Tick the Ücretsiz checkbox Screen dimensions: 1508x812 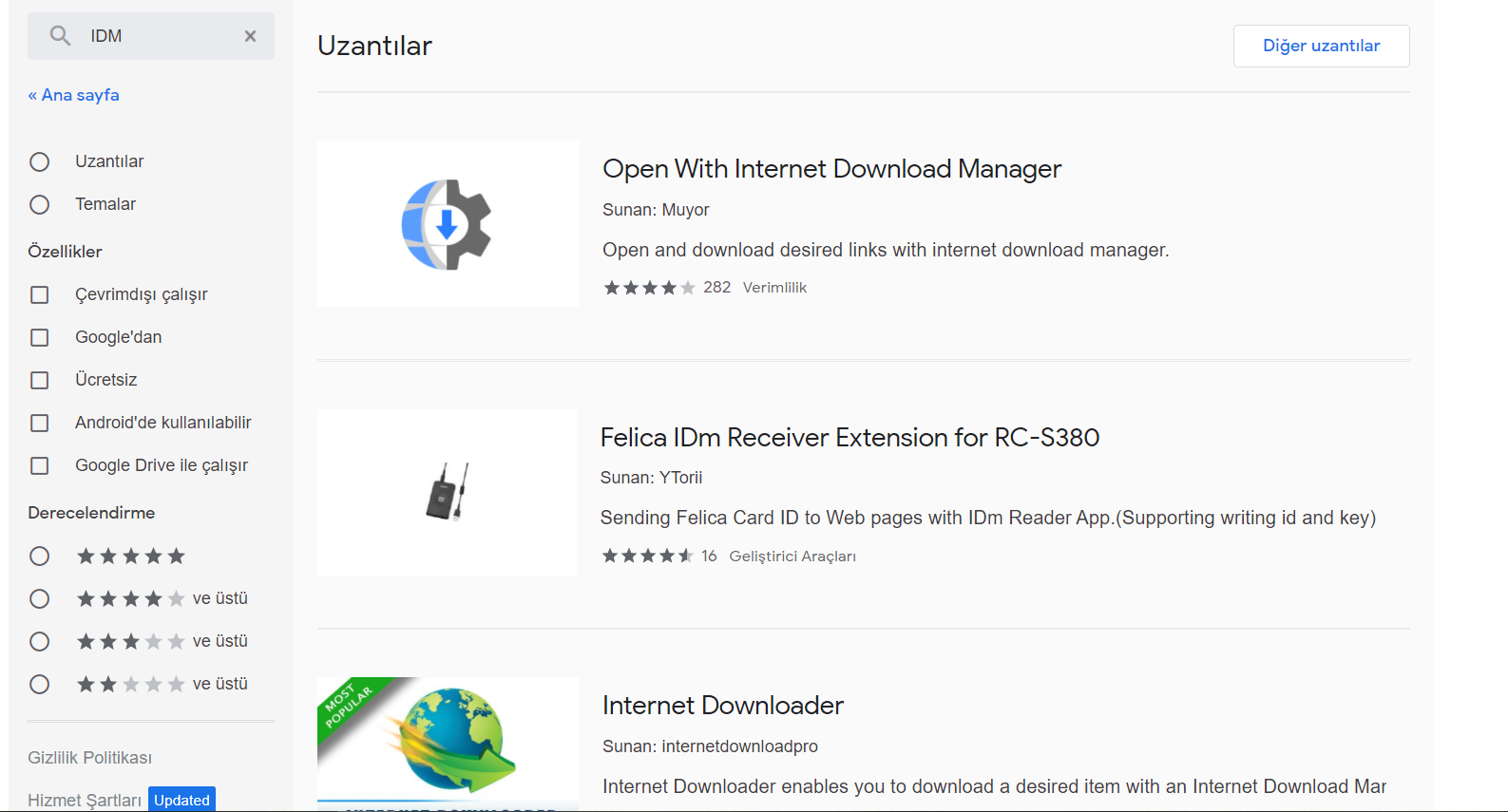[x=40, y=380]
